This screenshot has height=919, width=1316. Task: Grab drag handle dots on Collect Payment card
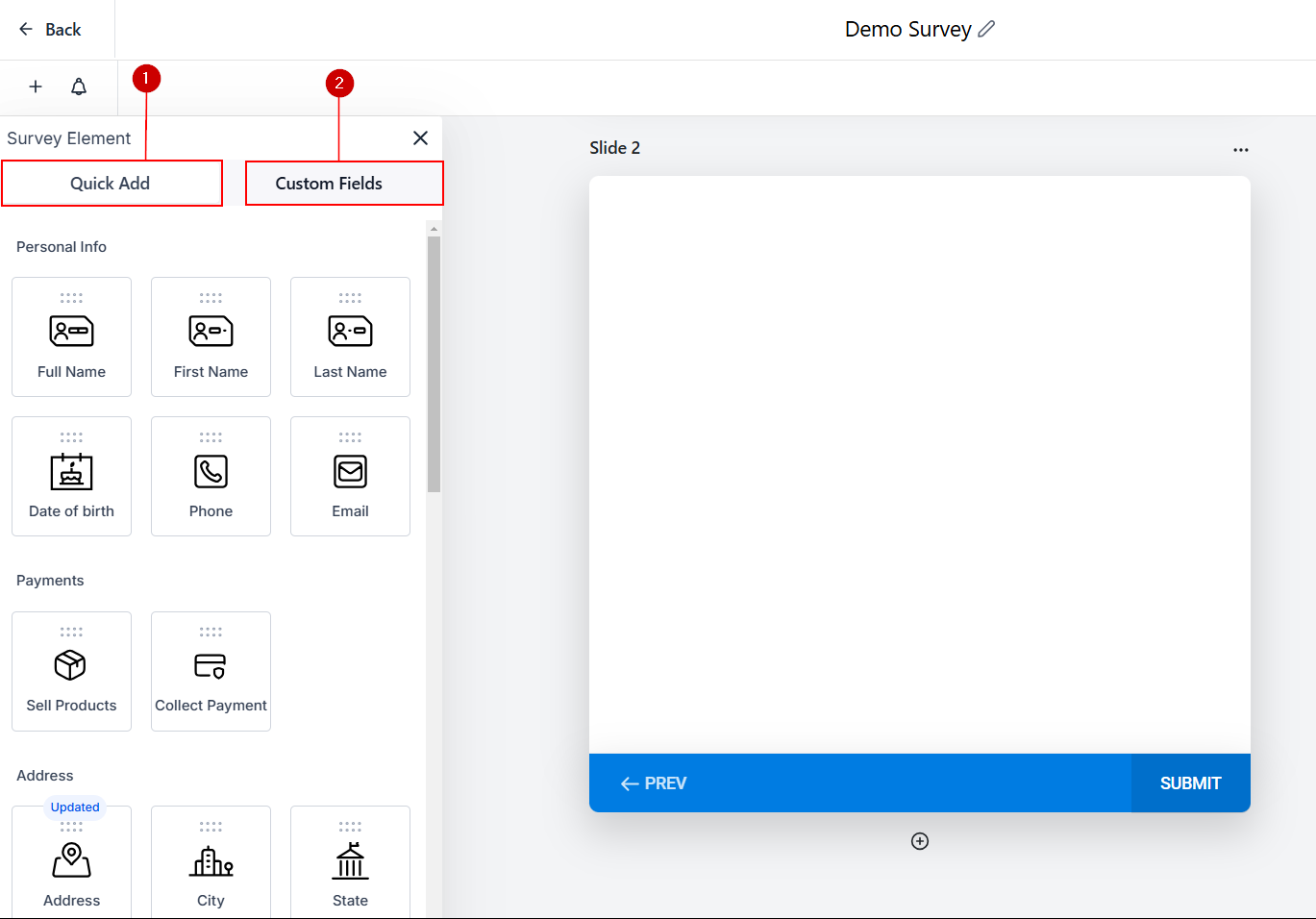(211, 633)
